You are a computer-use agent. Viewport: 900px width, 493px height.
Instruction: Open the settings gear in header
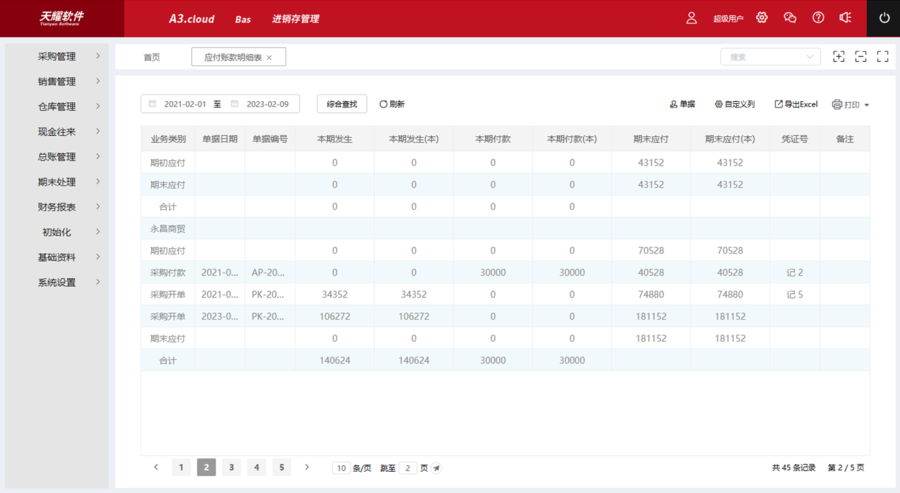(x=762, y=18)
